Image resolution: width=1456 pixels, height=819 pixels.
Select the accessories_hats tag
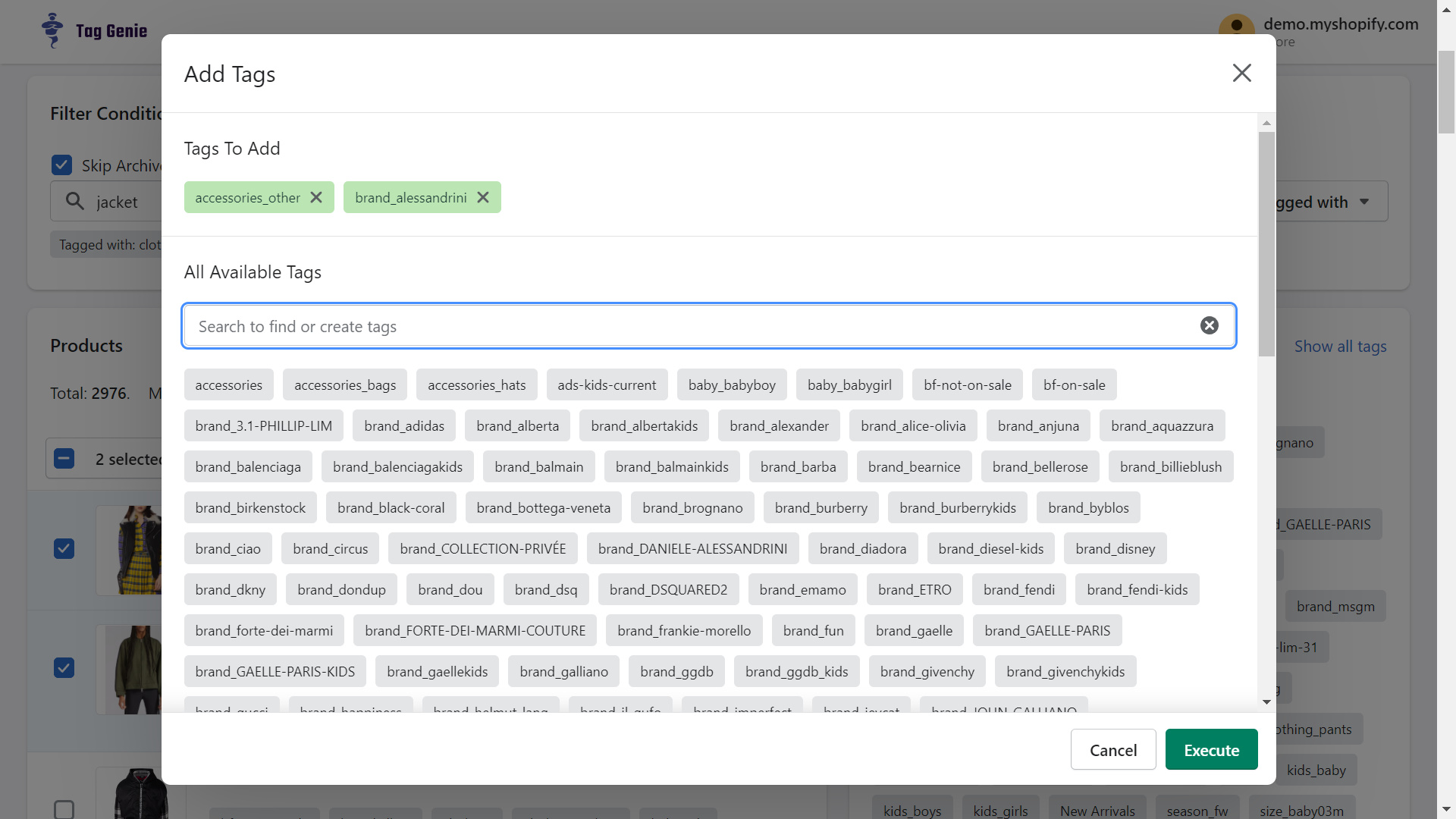coord(476,384)
